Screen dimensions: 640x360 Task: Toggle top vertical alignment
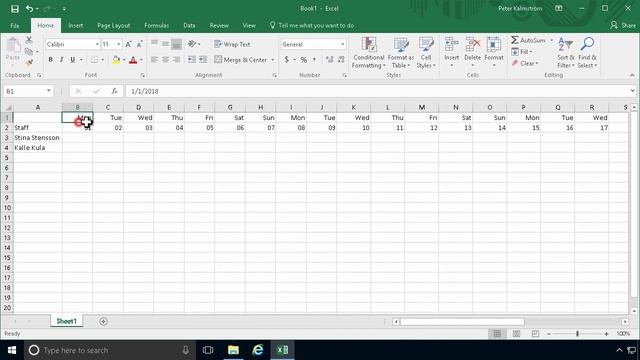[154, 44]
